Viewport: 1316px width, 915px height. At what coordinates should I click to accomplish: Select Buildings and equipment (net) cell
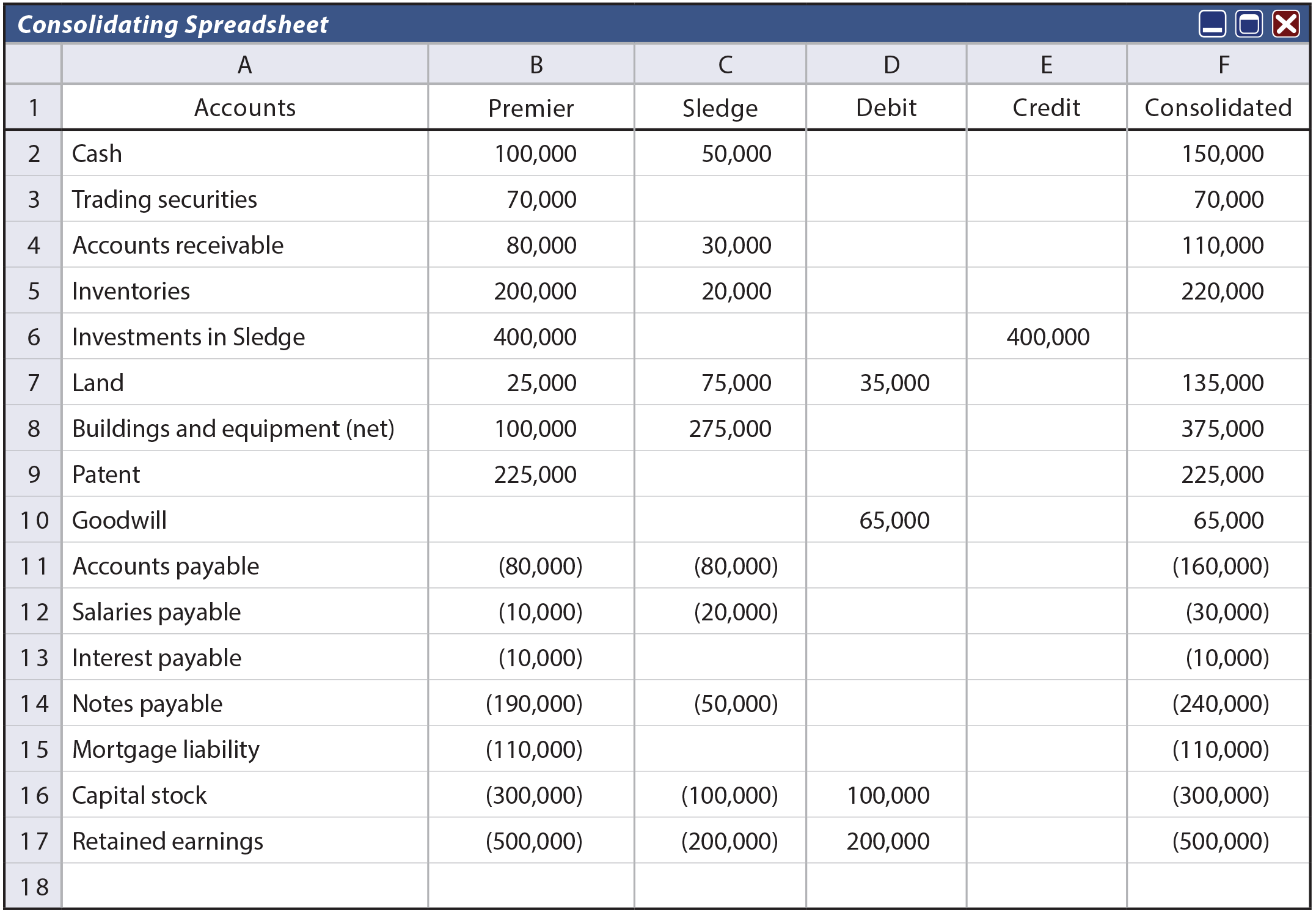tap(244, 428)
